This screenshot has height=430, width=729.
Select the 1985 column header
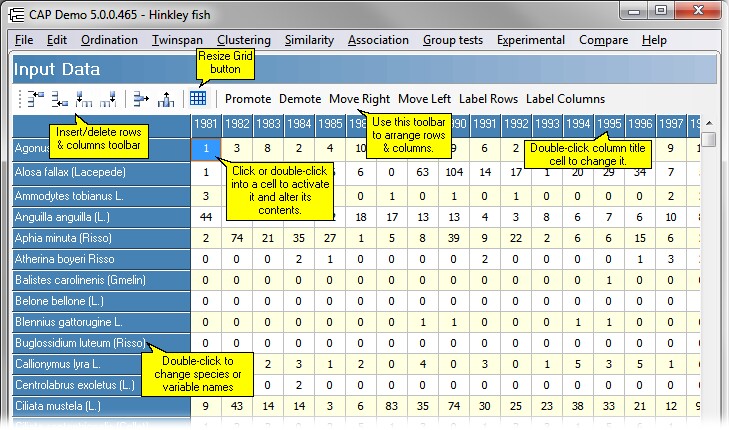tap(330, 124)
